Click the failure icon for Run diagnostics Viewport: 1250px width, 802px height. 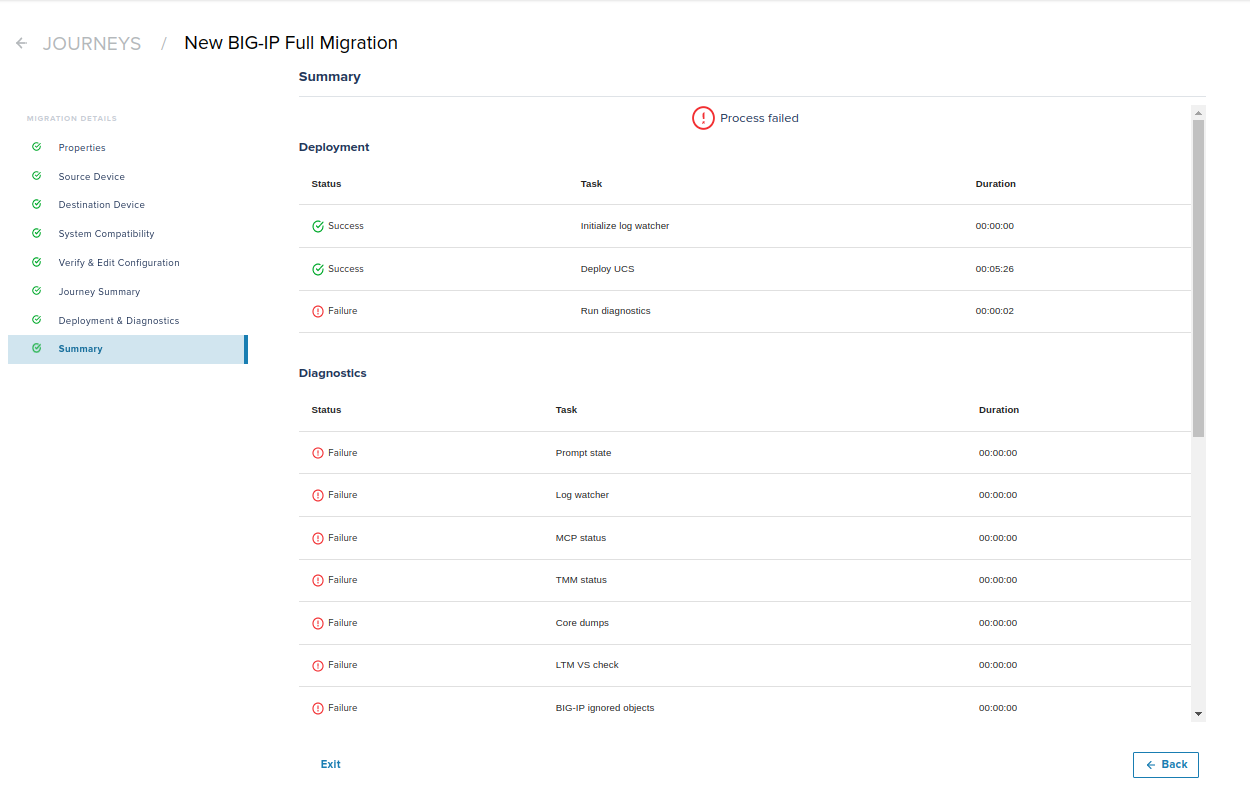[318, 311]
